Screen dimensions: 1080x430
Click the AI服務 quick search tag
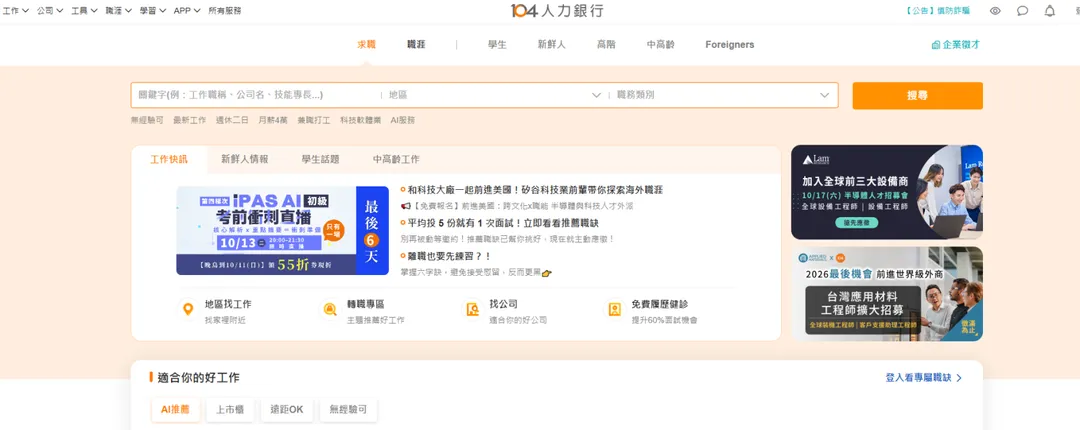click(403, 120)
